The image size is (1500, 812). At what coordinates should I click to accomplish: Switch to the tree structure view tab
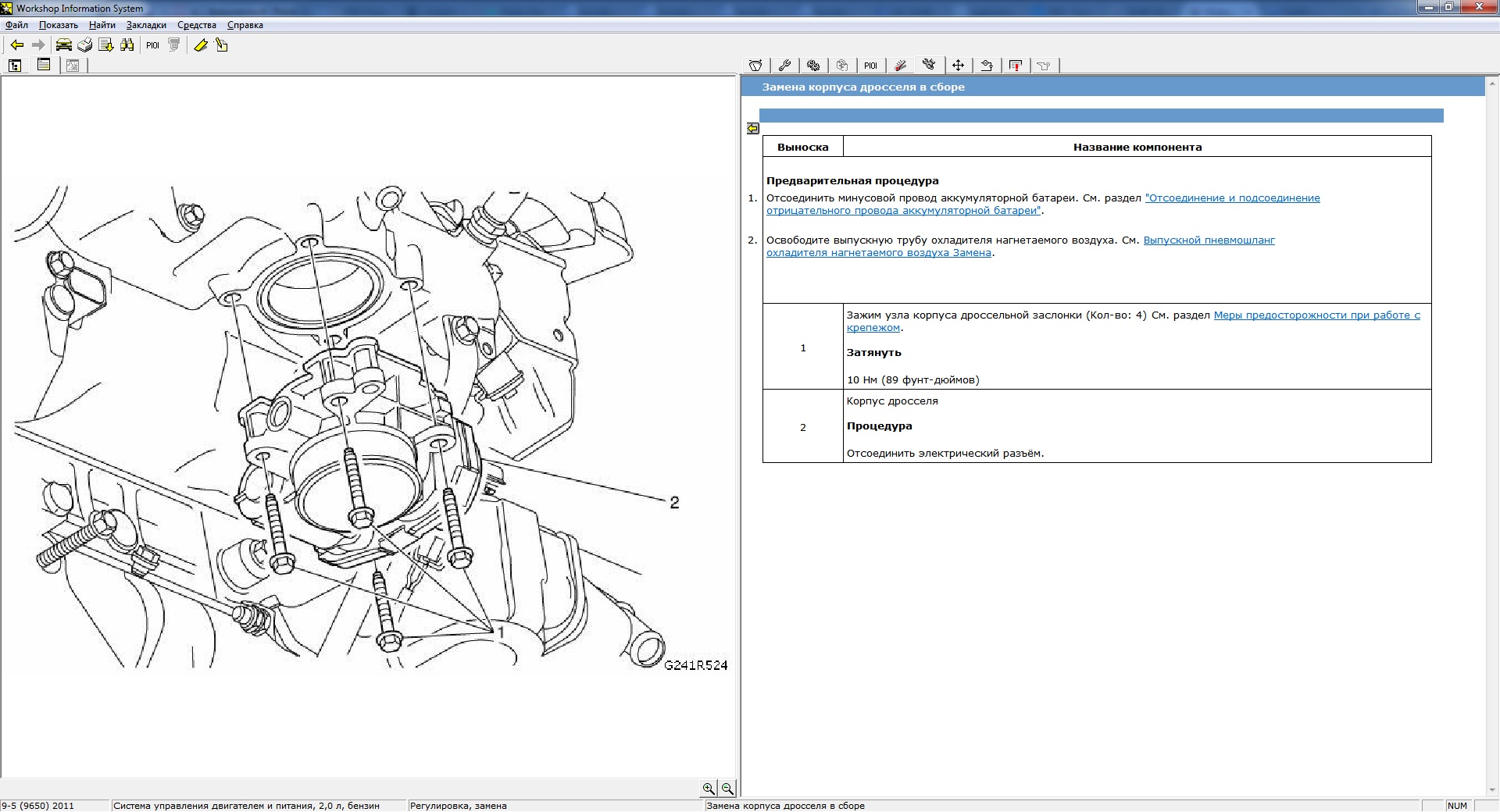pos(15,66)
